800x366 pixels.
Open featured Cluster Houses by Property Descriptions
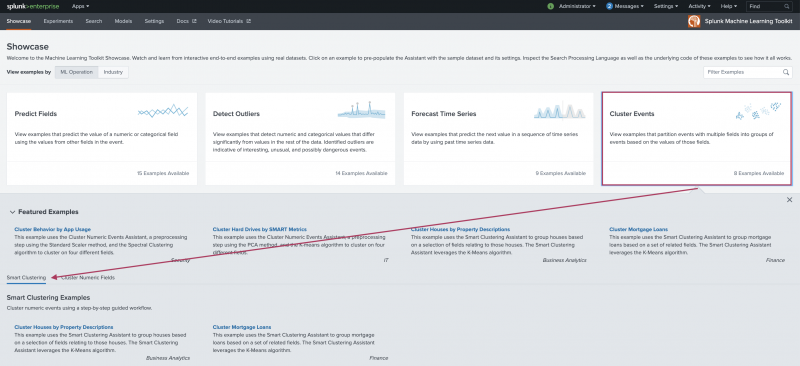click(460, 230)
